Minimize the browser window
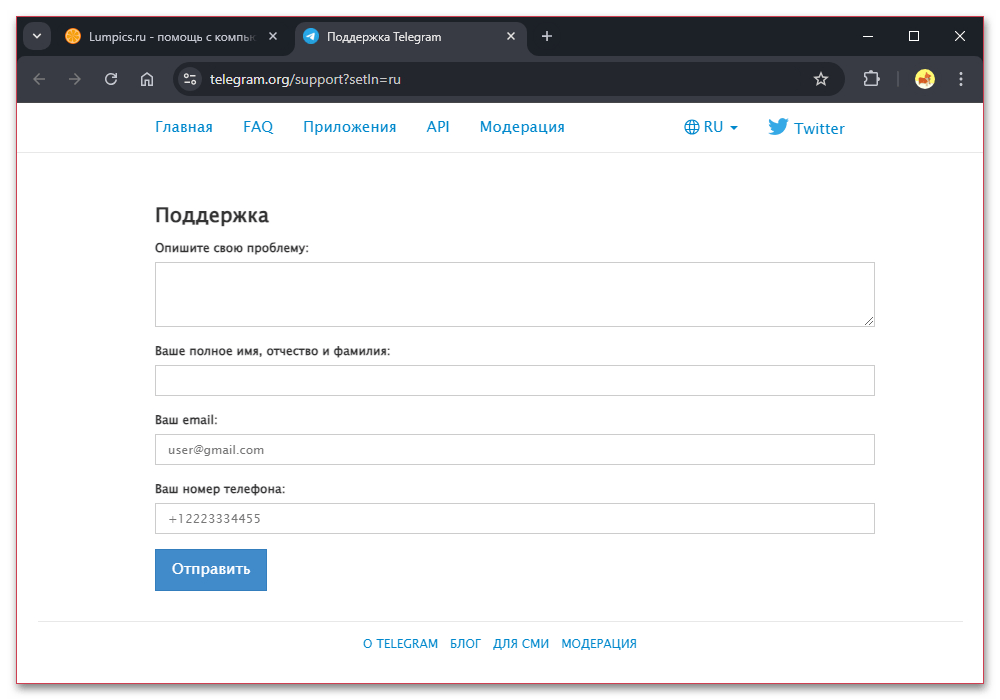1000x700 pixels. tap(868, 36)
